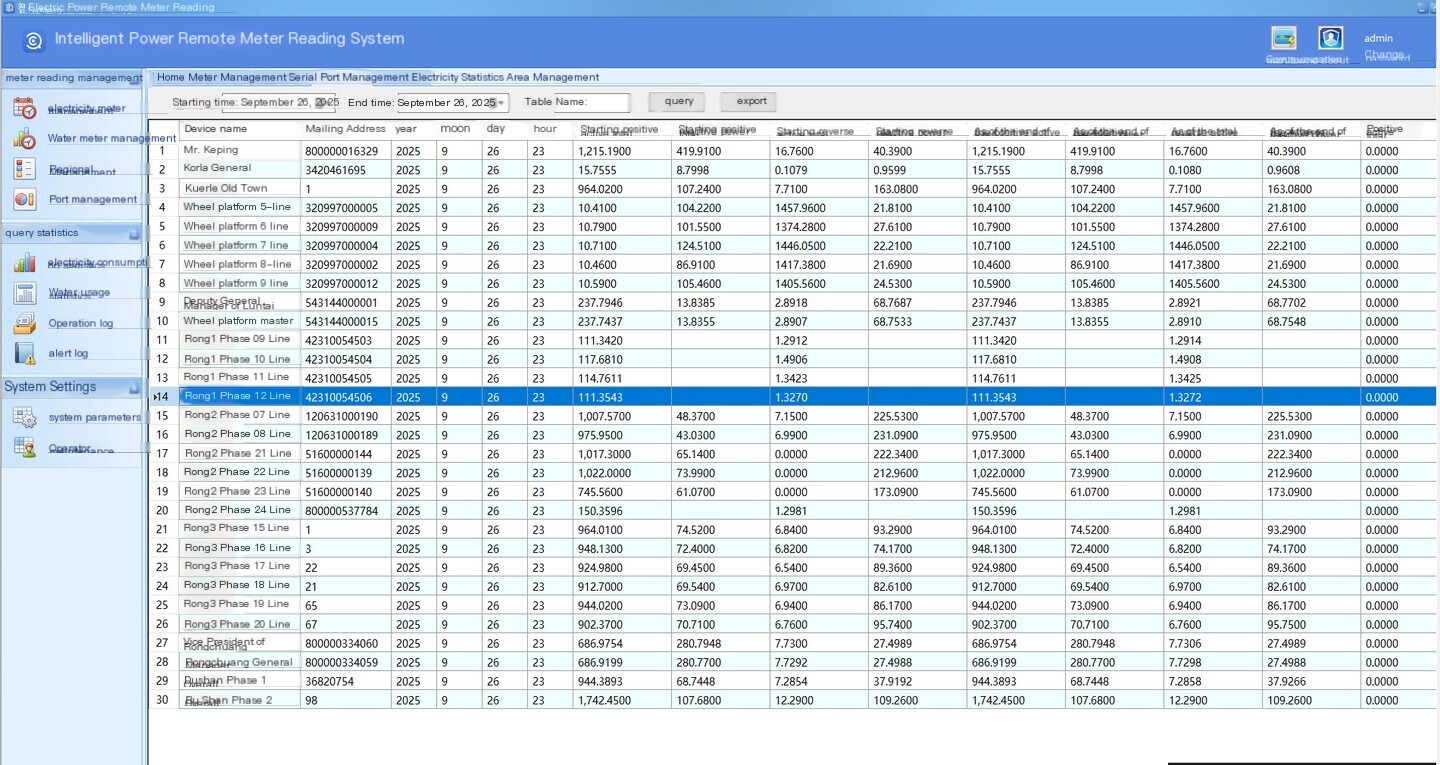Focus the Table Name input field
The image size is (1440, 765).
[592, 102]
